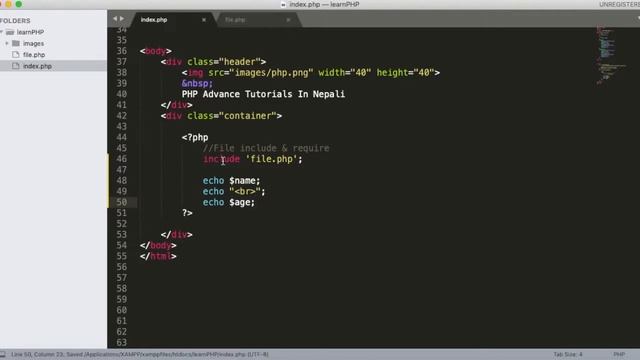Click the yellow minimize window button
The height and width of the screenshot is (360, 640).
click(x=9, y=4)
